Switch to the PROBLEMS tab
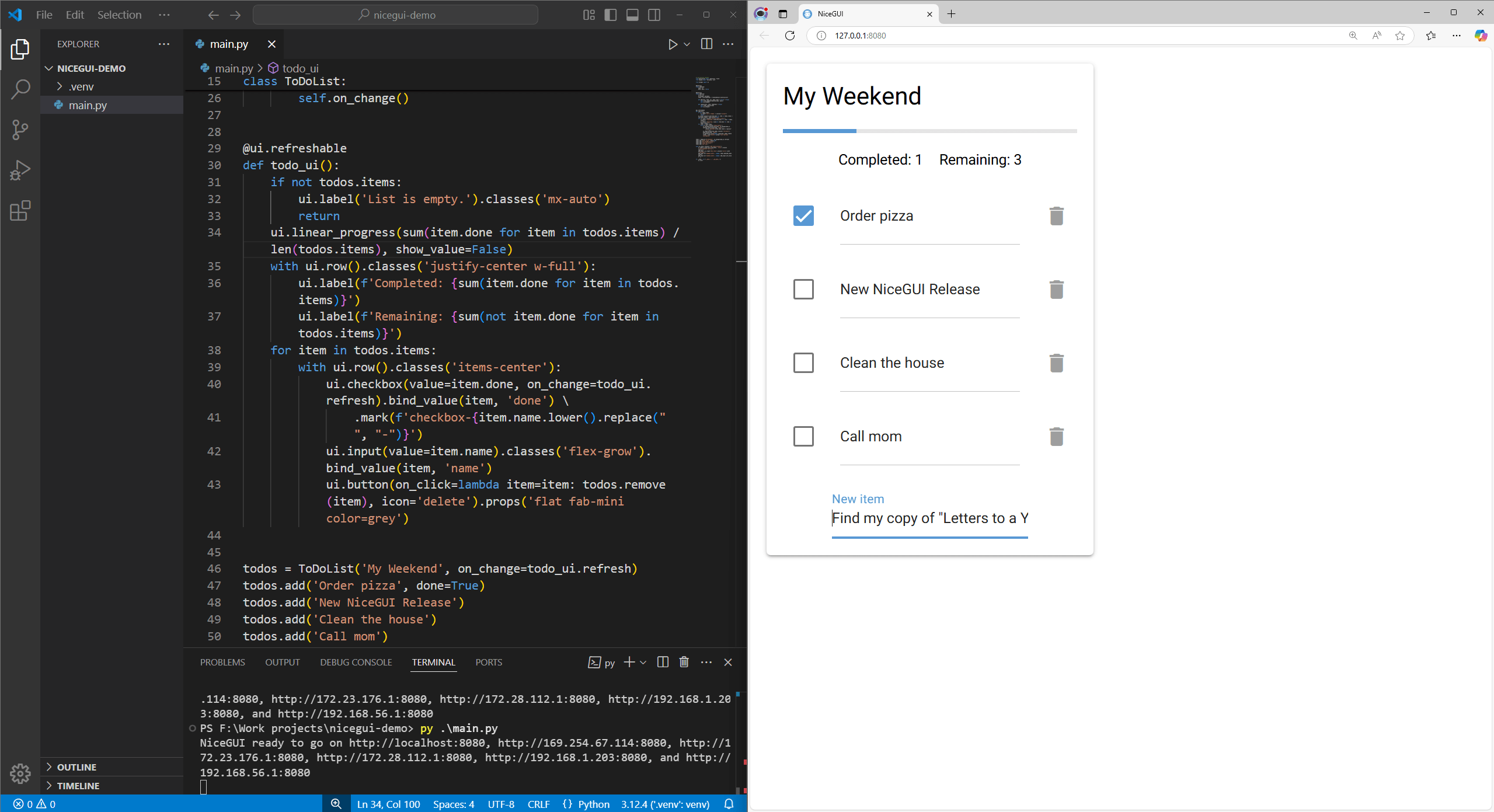 pyautogui.click(x=222, y=662)
